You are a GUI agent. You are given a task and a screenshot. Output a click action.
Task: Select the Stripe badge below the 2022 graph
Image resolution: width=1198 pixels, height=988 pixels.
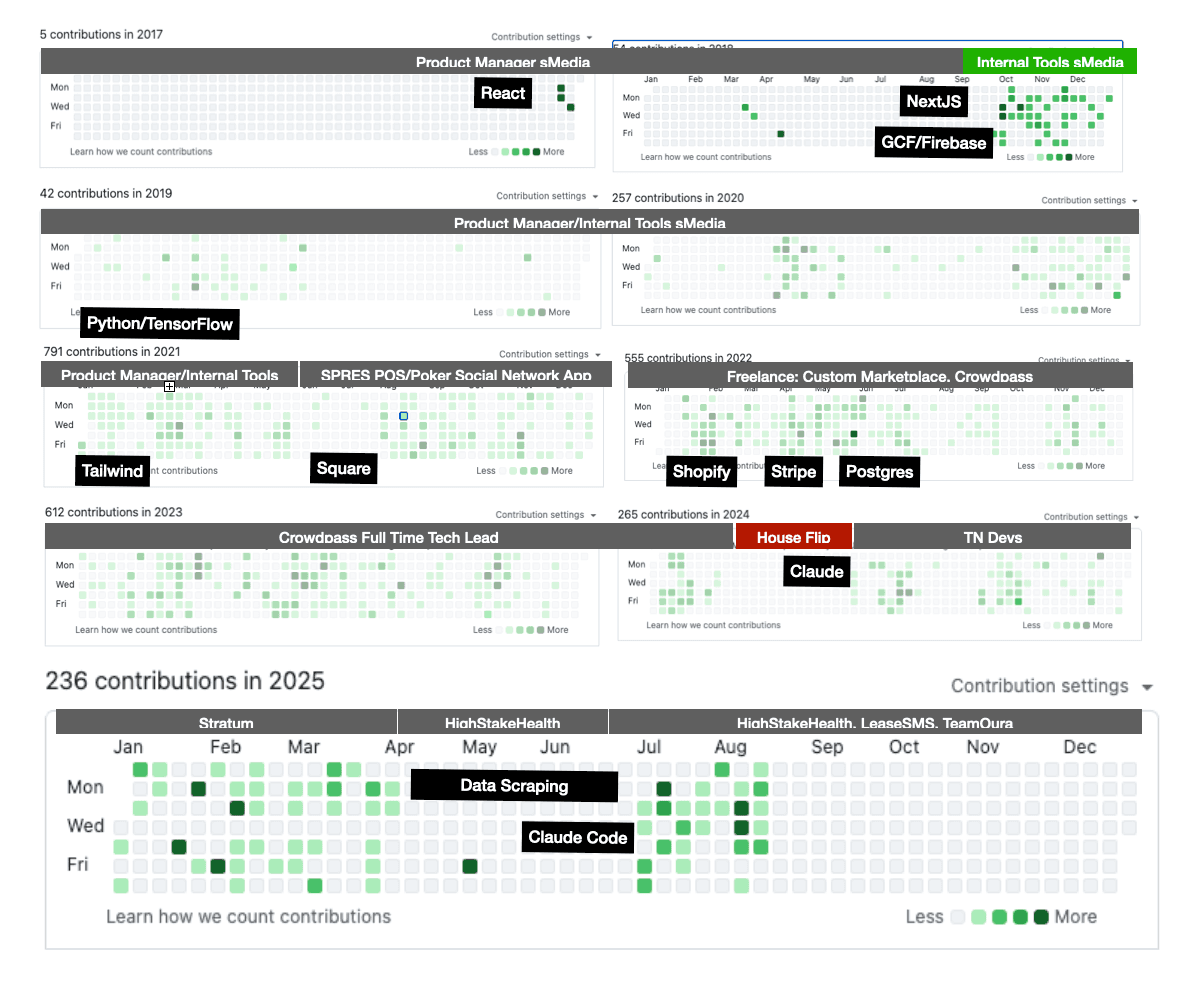[x=793, y=471]
